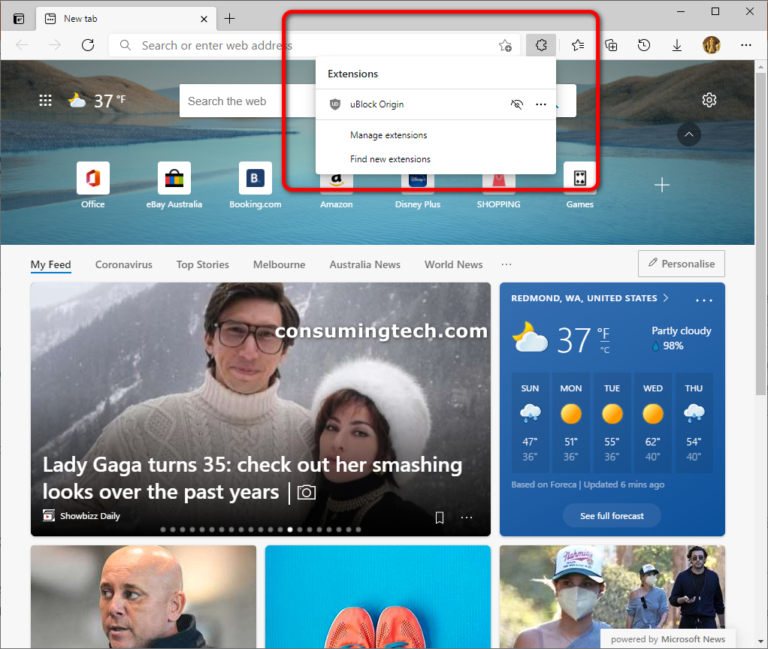Image resolution: width=768 pixels, height=649 pixels.
Task: Open the Office quick link
Action: 93,185
